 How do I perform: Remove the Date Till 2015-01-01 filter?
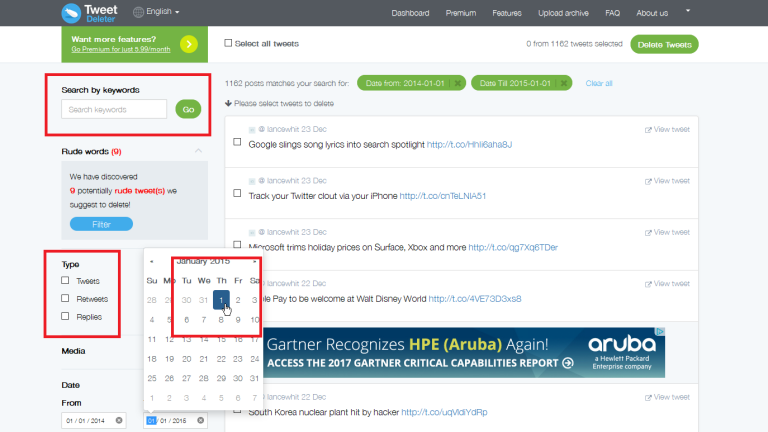click(x=564, y=83)
